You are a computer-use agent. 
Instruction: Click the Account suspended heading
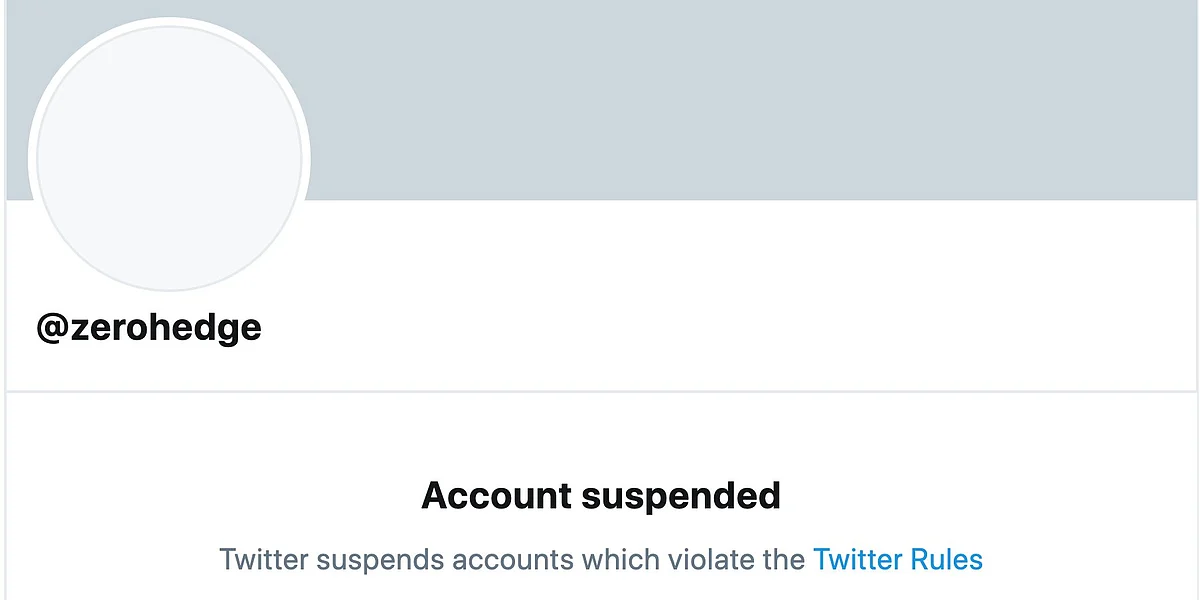[x=601, y=496]
